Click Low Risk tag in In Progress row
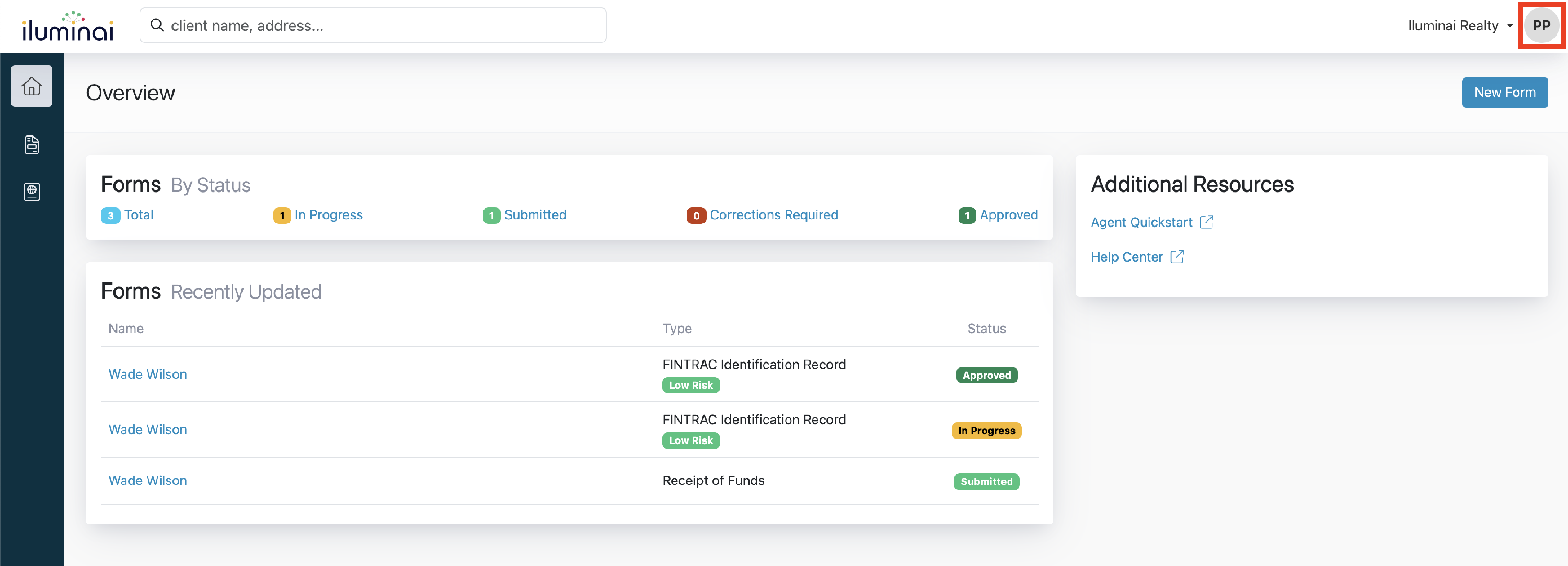This screenshot has height=566, width=1568. [x=690, y=440]
